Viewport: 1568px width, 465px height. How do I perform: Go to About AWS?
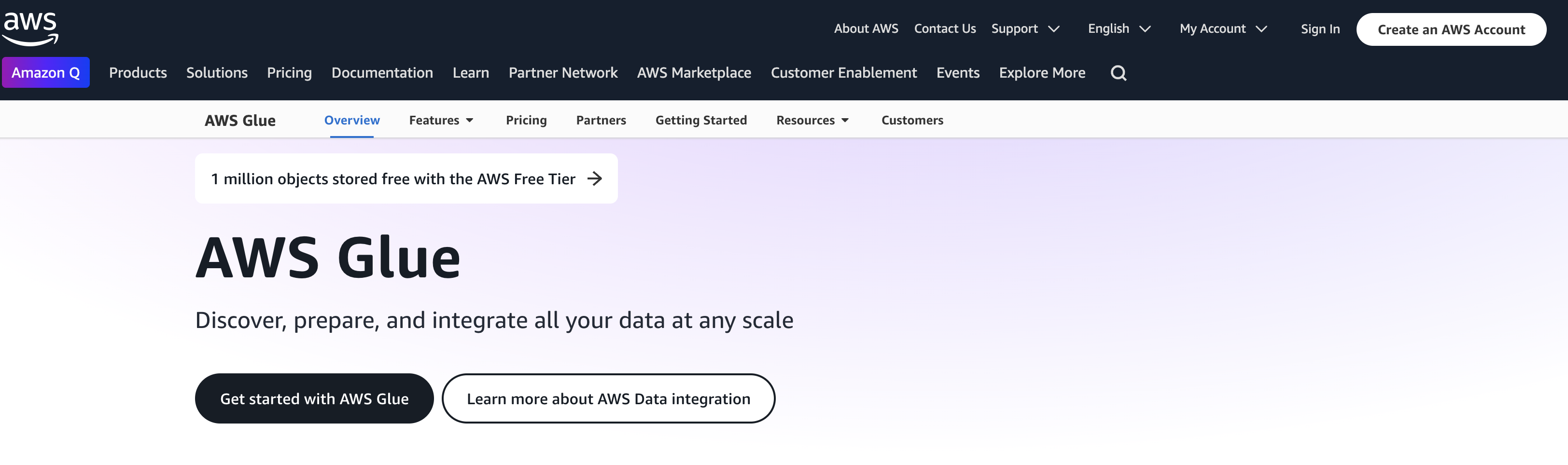pyautogui.click(x=866, y=28)
